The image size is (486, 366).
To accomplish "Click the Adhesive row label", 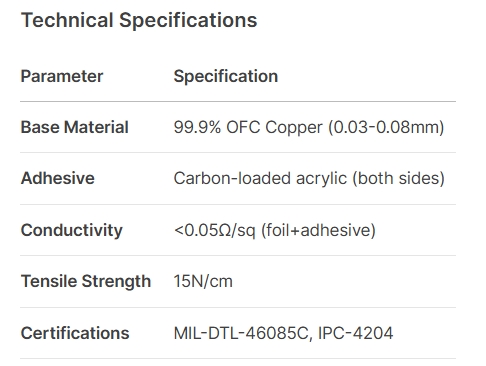I will [x=58, y=178].
